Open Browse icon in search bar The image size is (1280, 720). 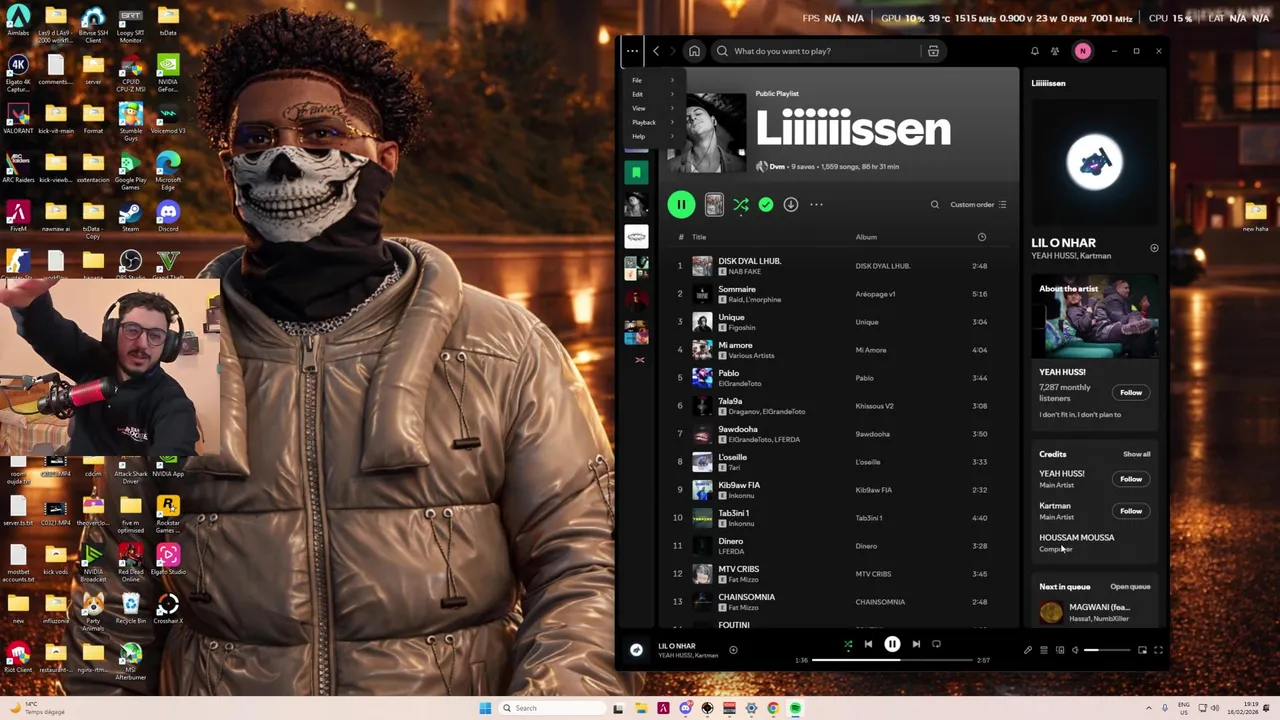click(x=933, y=51)
